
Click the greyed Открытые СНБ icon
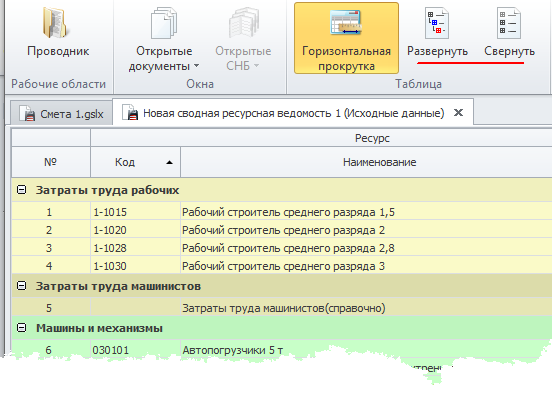tap(244, 23)
